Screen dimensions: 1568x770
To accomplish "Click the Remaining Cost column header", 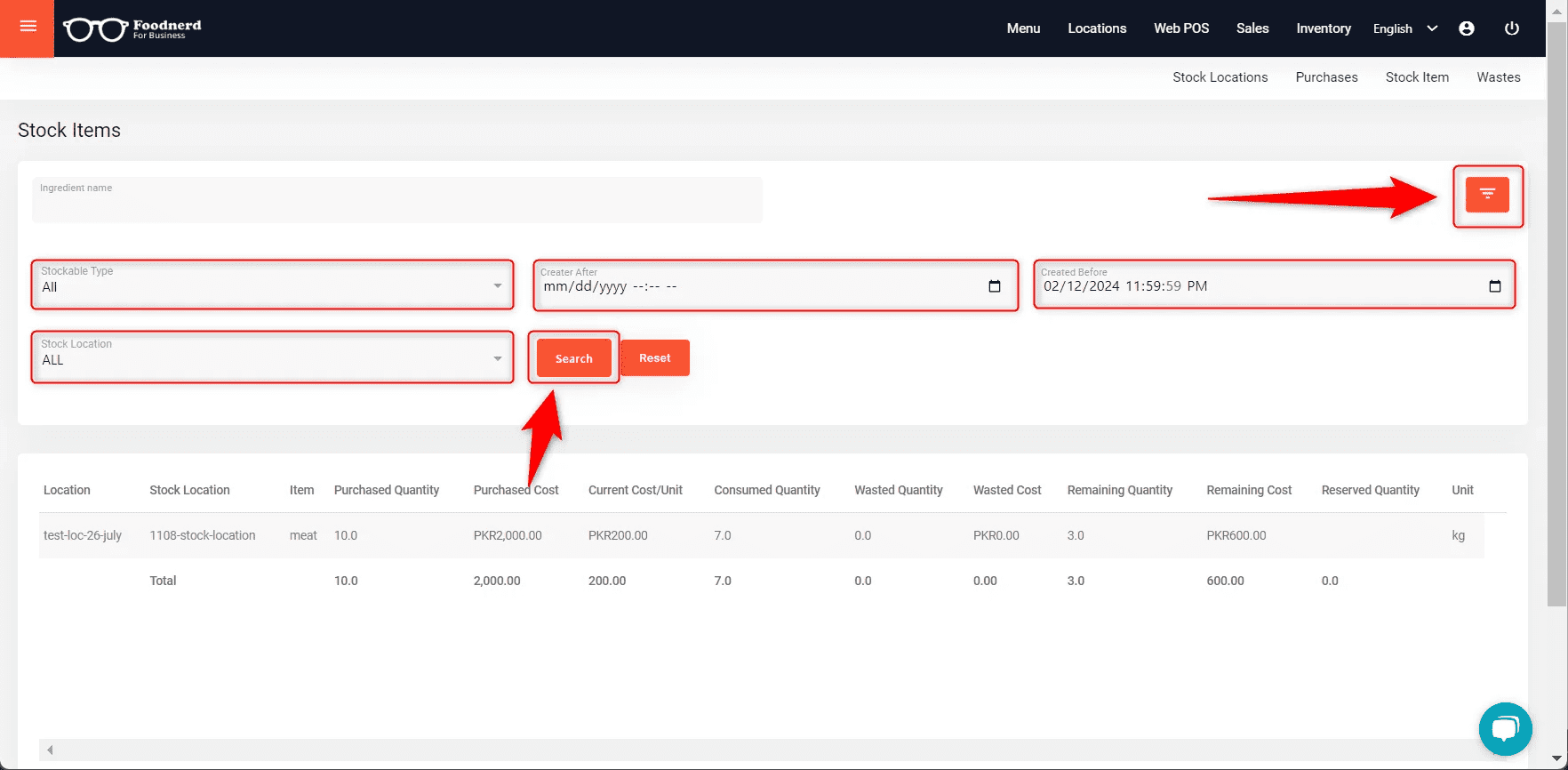I will pyautogui.click(x=1249, y=490).
